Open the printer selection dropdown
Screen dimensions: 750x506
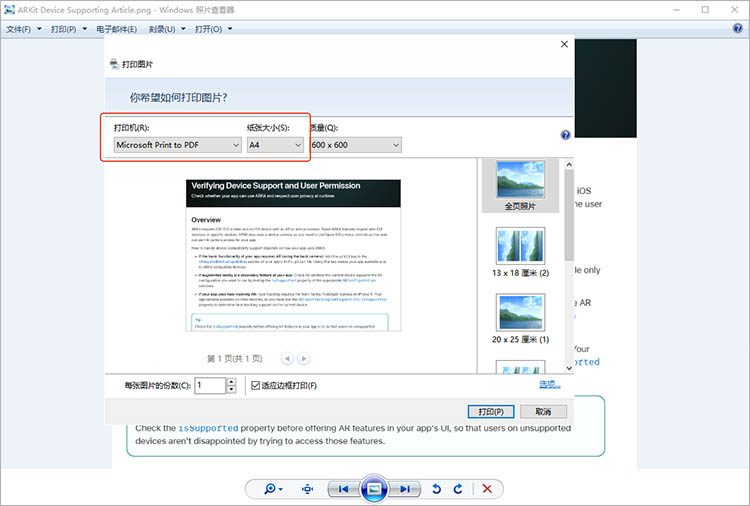point(177,145)
